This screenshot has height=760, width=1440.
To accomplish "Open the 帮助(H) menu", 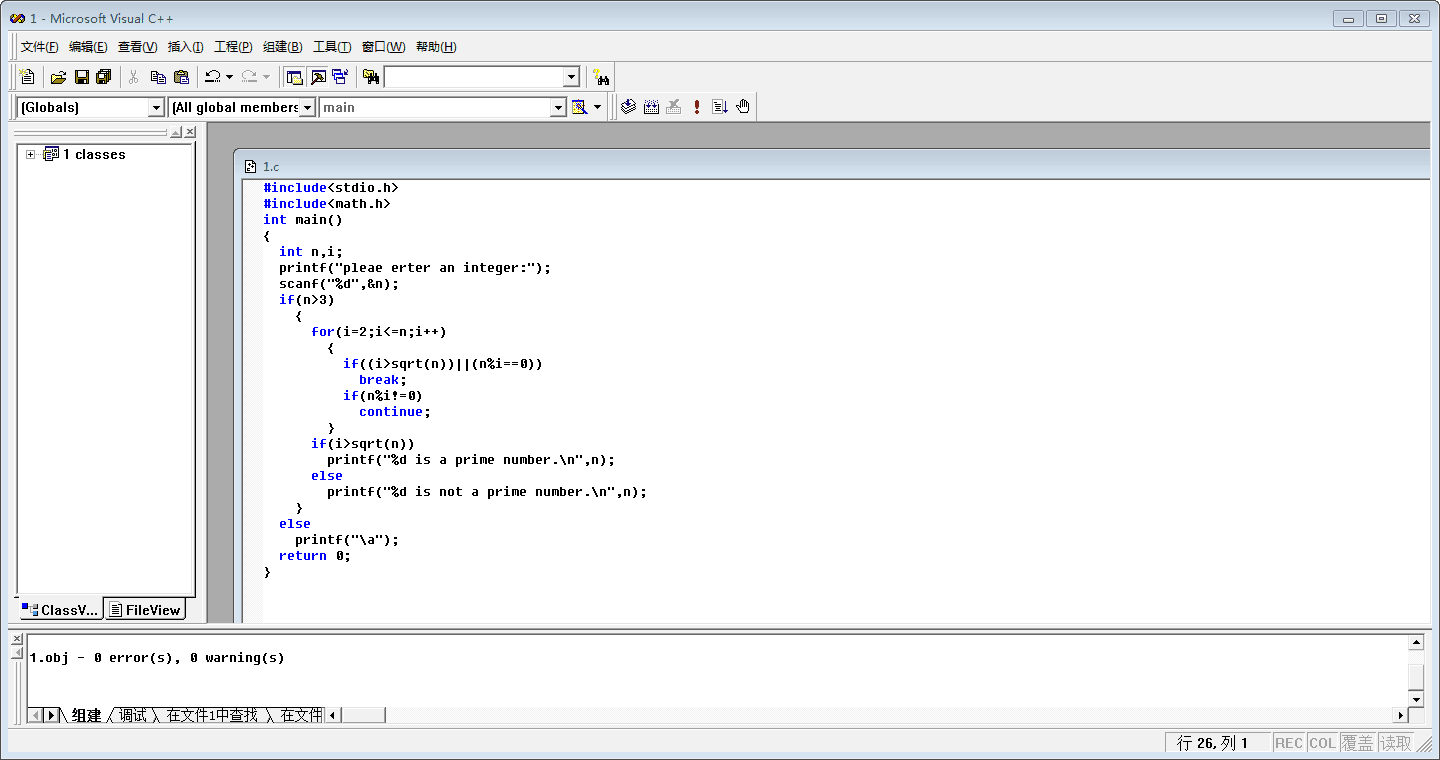I will (x=436, y=47).
